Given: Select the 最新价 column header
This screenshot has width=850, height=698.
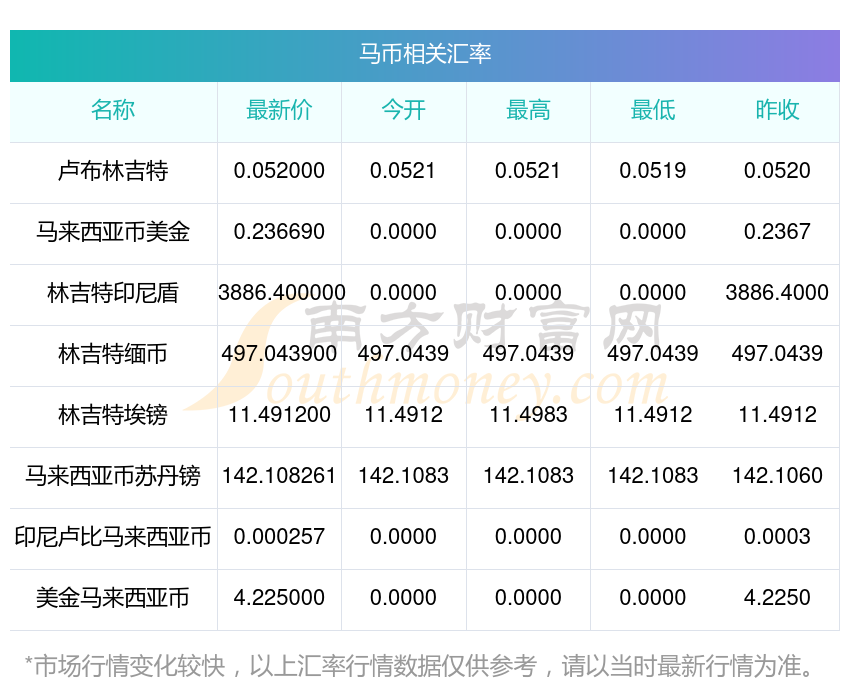Looking at the screenshot, I should pyautogui.click(x=279, y=110).
